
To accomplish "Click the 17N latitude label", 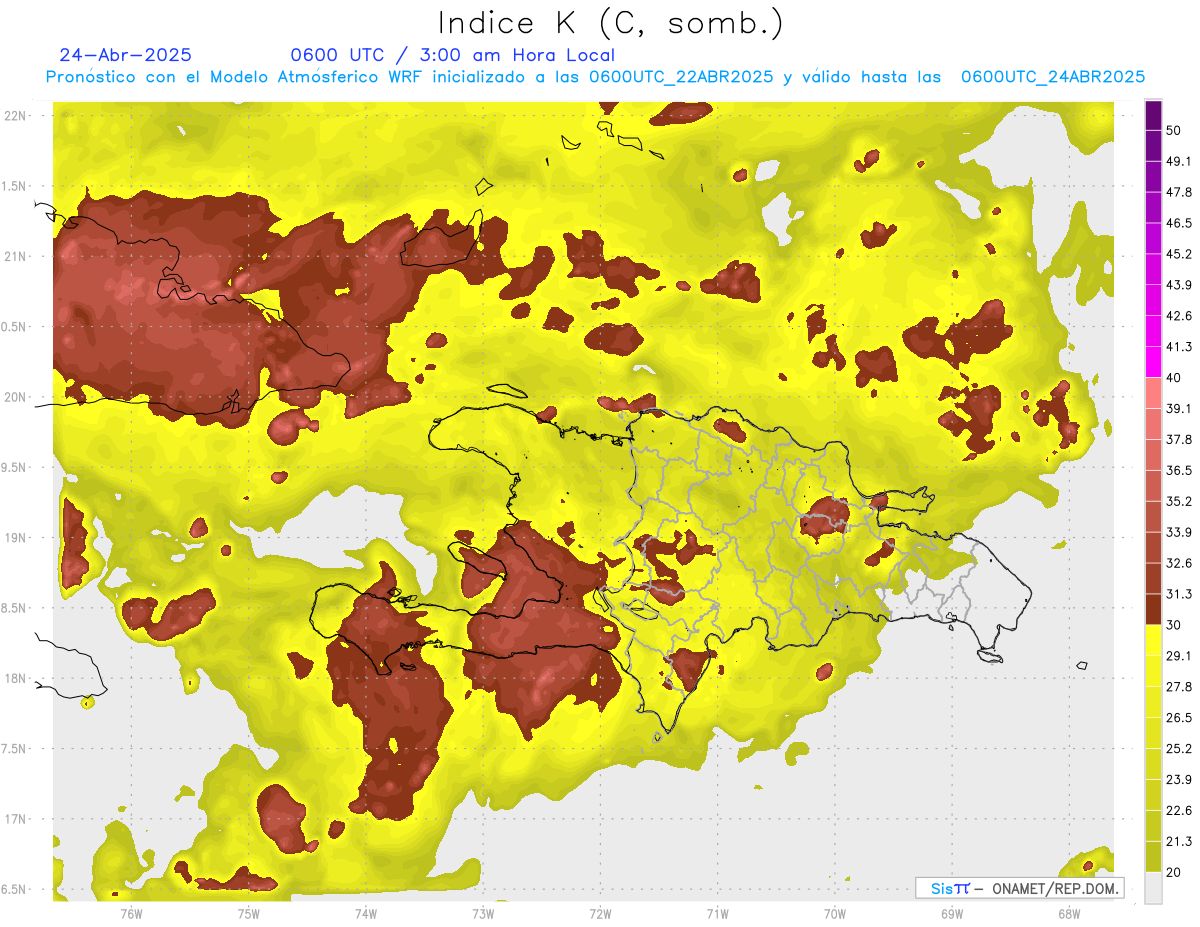I will [14, 819].
